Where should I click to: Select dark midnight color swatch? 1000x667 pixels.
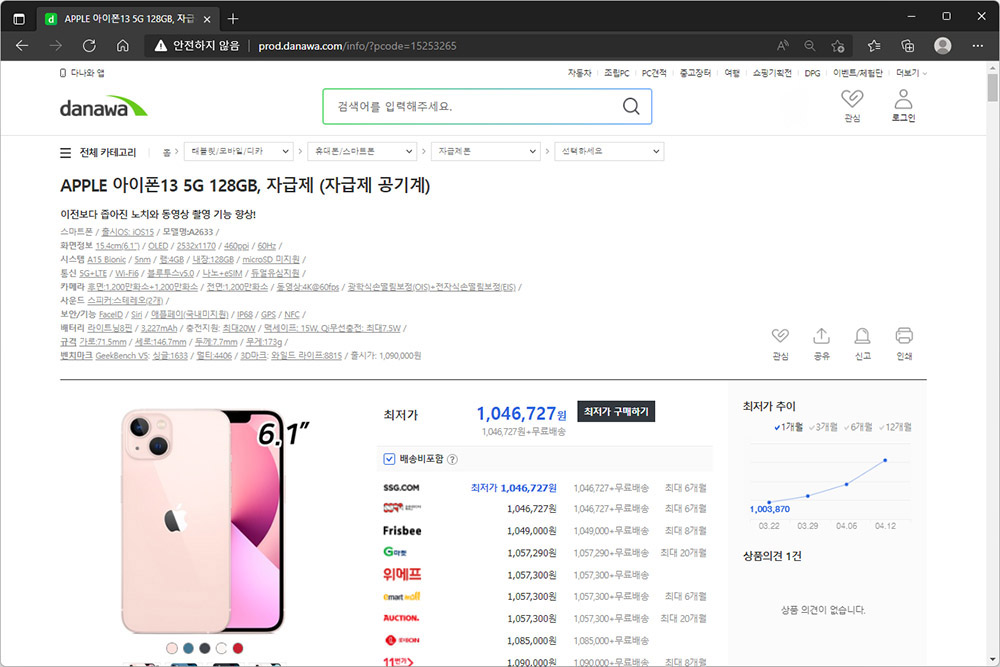(205, 648)
